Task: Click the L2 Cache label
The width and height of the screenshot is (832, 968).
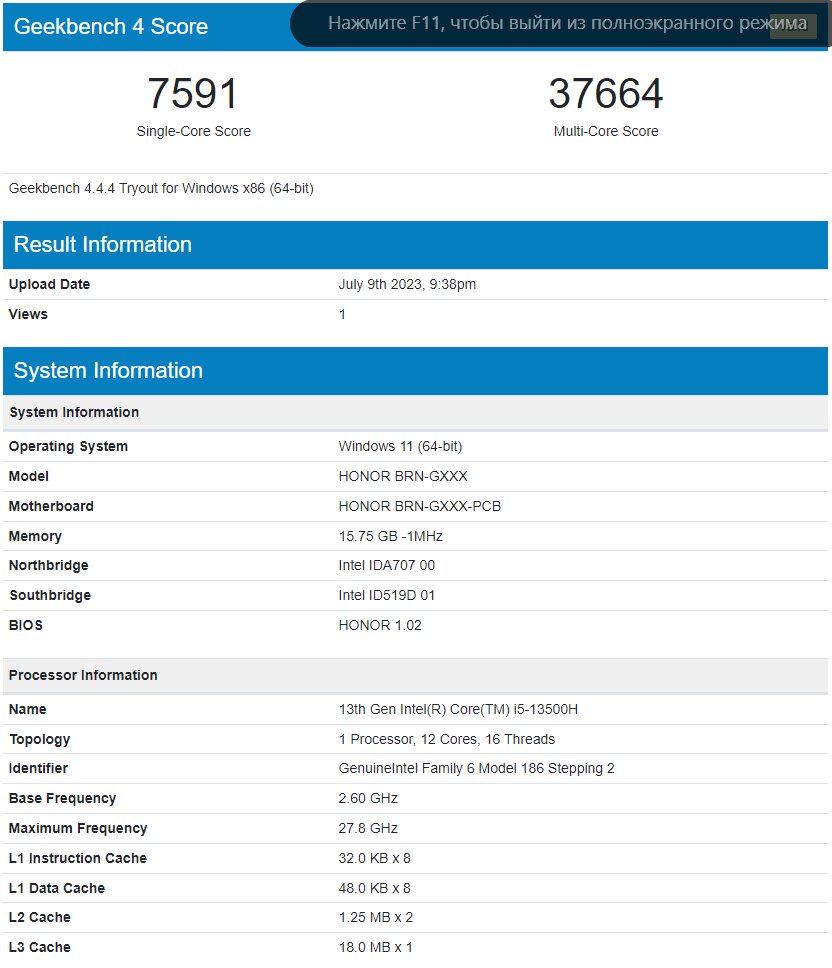Action: point(40,917)
